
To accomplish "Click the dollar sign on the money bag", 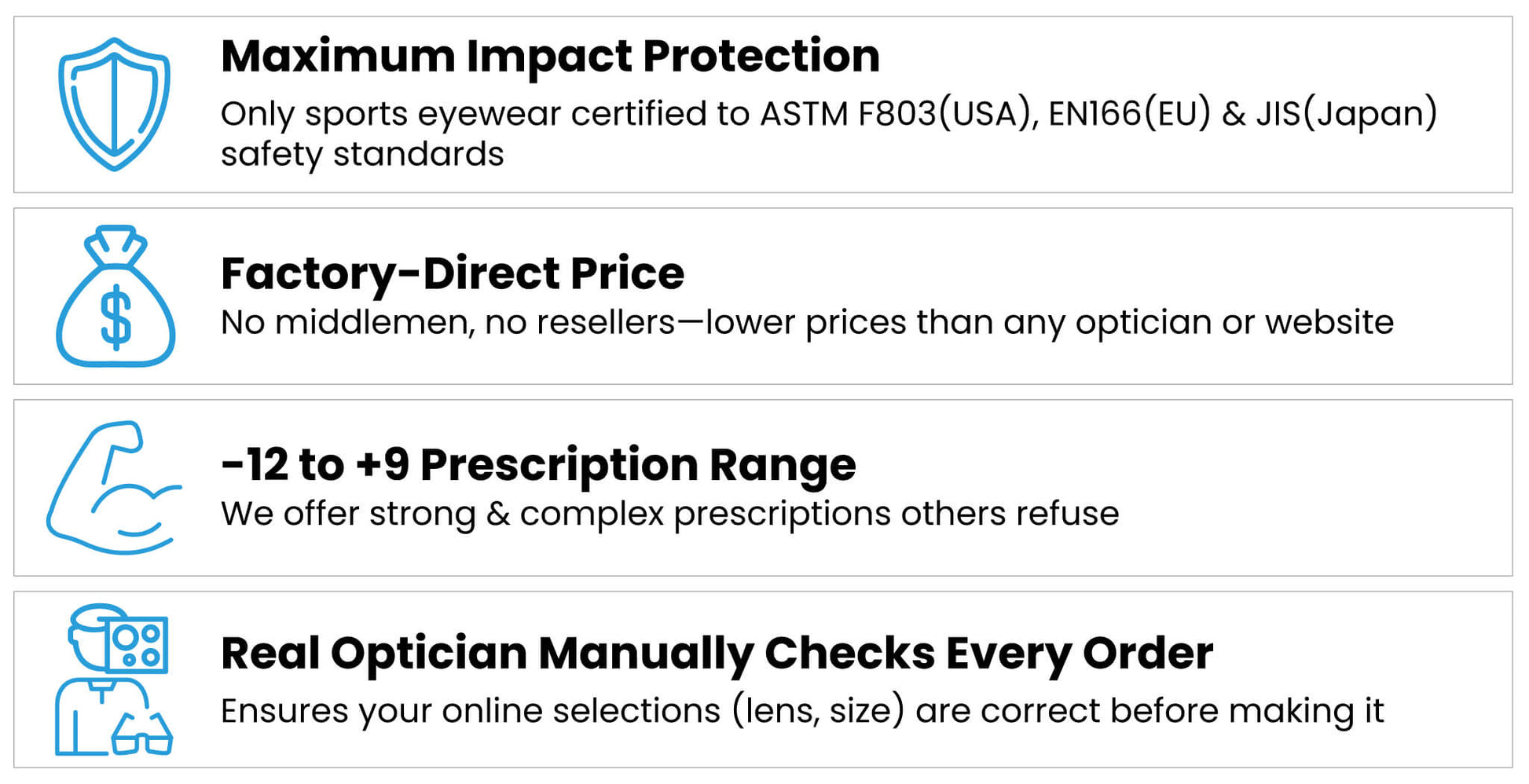I will (x=116, y=317).
